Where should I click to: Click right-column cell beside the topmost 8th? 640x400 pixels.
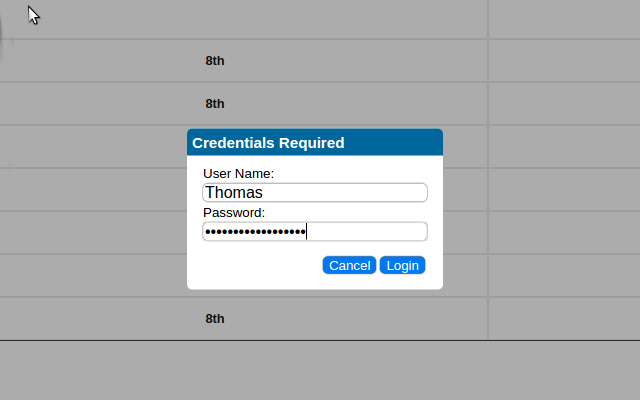(x=563, y=61)
